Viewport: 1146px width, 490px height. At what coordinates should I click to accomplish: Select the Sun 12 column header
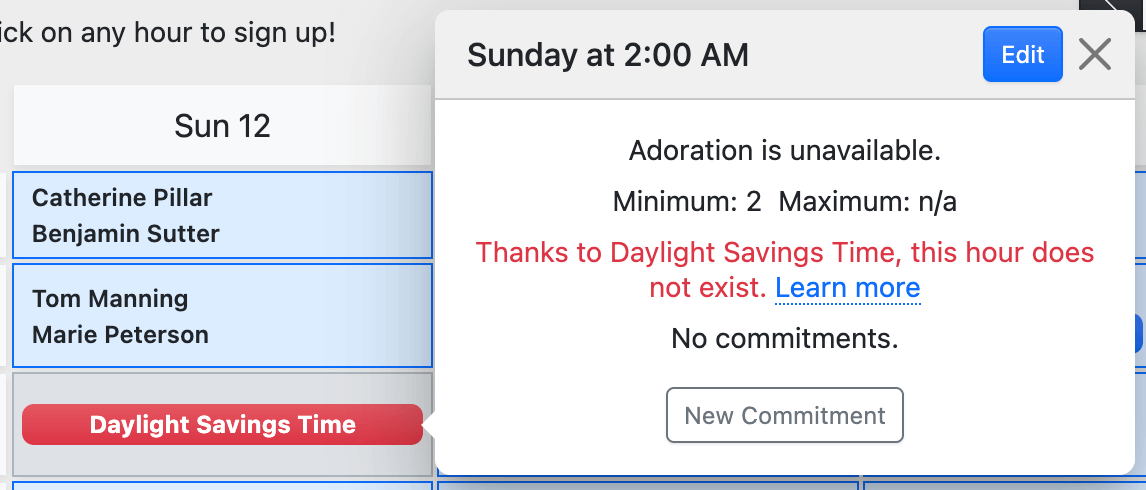point(222,126)
